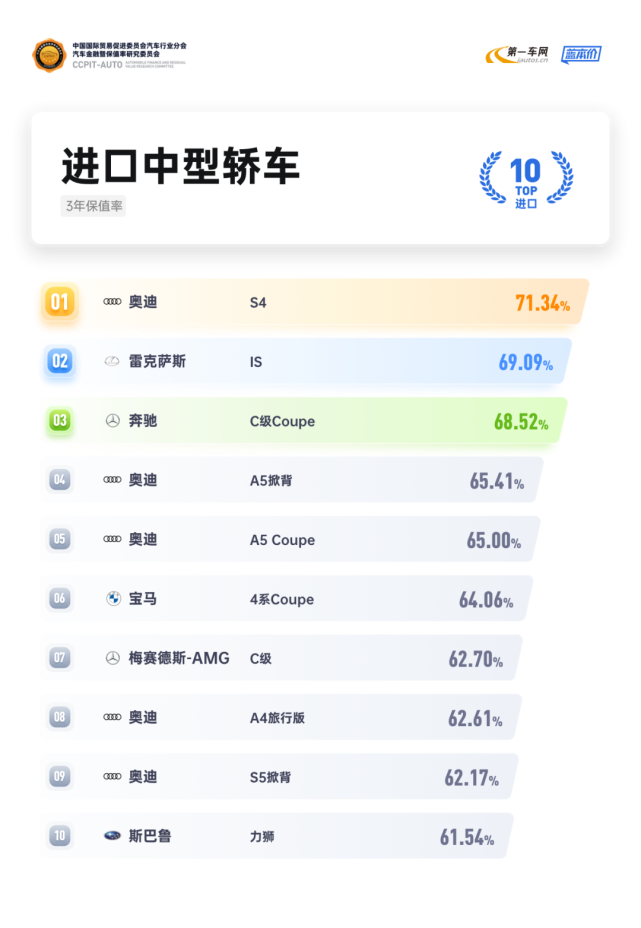
Task: Click the A5掀背 model name
Action: [271, 481]
